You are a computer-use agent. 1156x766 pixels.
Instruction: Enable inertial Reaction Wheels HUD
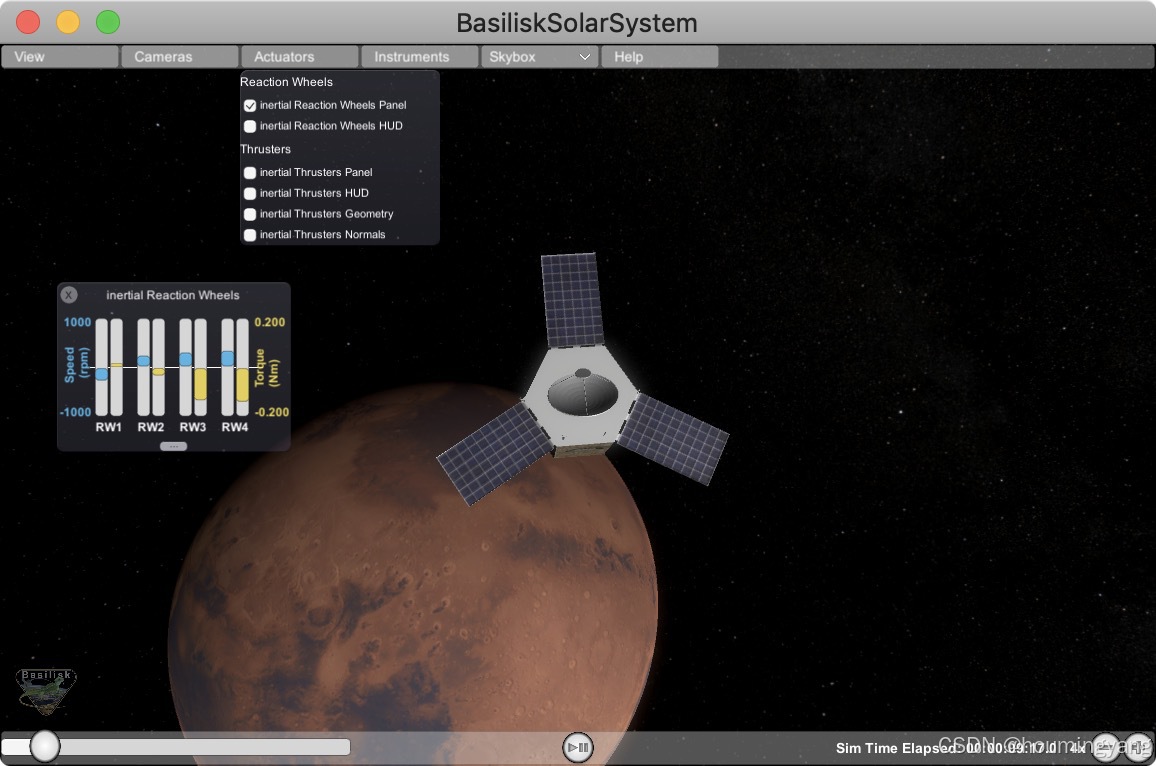(x=250, y=126)
